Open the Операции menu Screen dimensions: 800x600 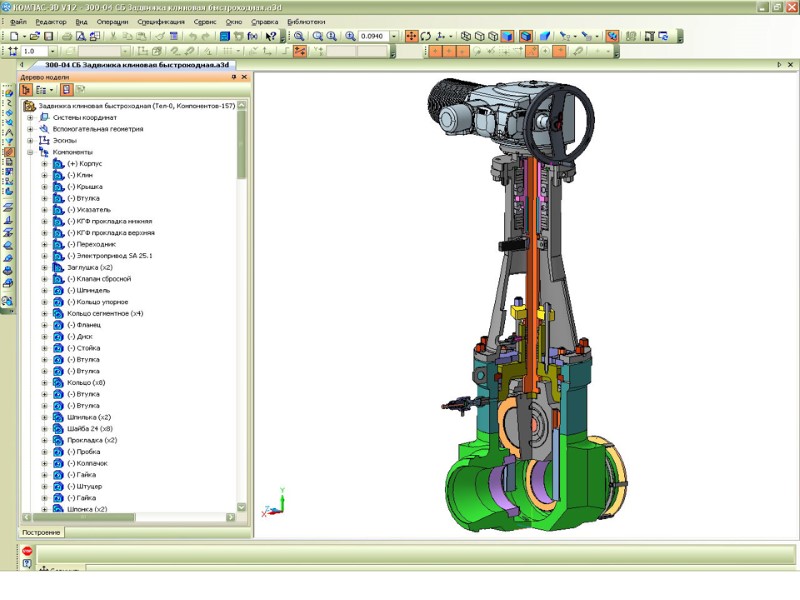coord(112,20)
